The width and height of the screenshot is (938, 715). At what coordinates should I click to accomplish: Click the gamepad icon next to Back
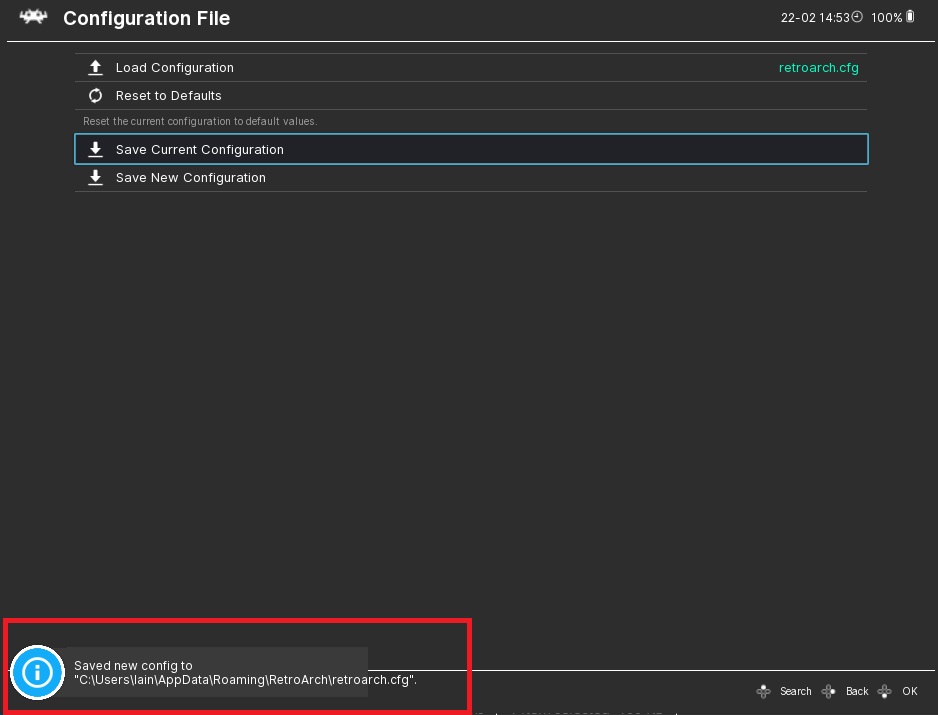829,692
